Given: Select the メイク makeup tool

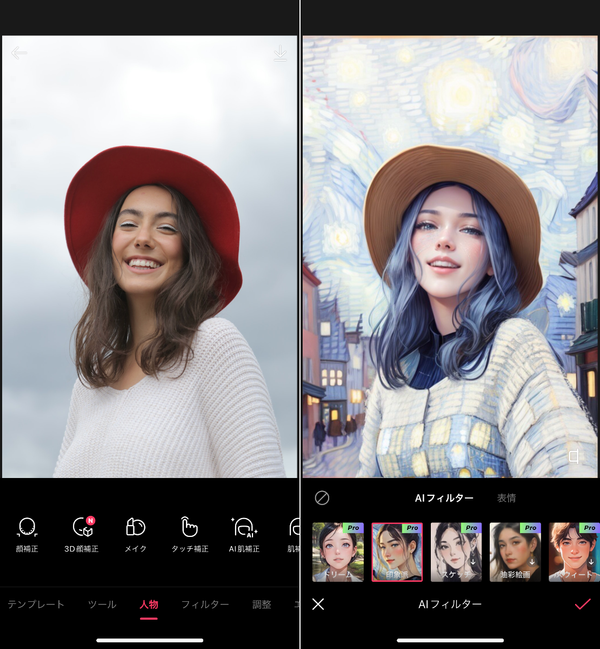Looking at the screenshot, I should [x=135, y=535].
